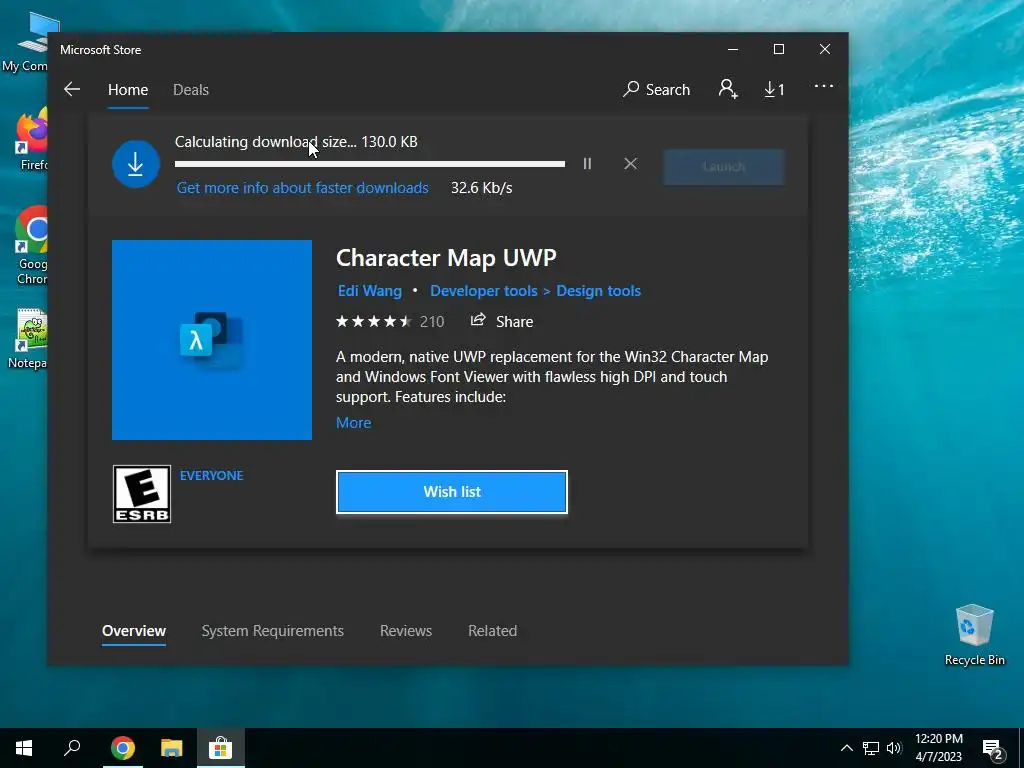The image size is (1024, 768).
Task: Click the Google Chrome desktop shortcut
Action: pyautogui.click(x=31, y=246)
